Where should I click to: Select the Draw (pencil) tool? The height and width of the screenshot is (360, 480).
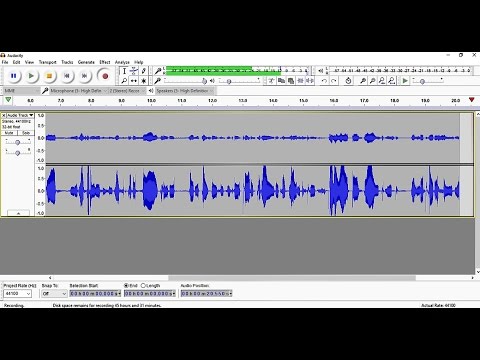(144, 71)
